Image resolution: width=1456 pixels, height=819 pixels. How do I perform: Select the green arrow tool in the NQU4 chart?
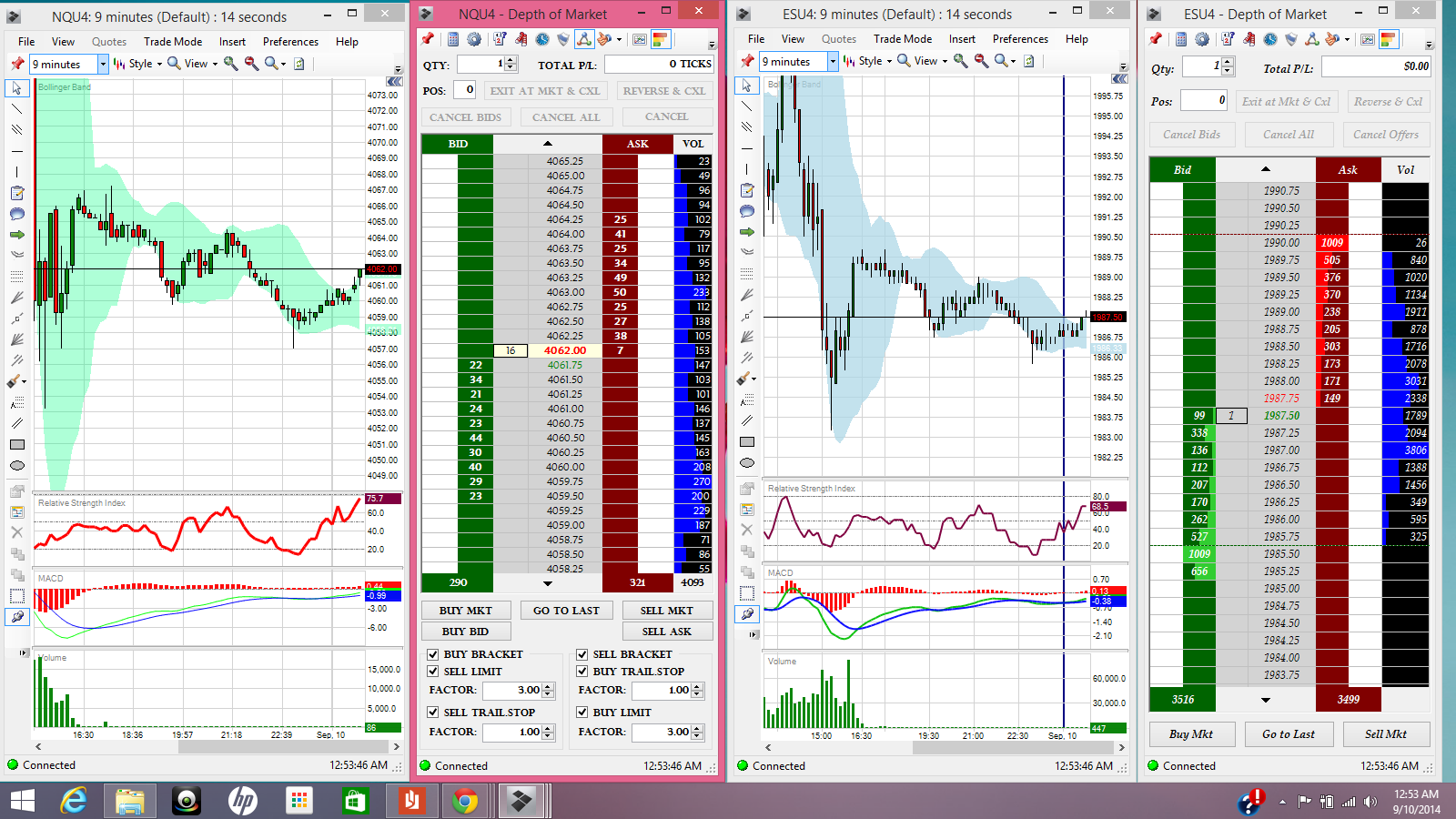pyautogui.click(x=16, y=235)
